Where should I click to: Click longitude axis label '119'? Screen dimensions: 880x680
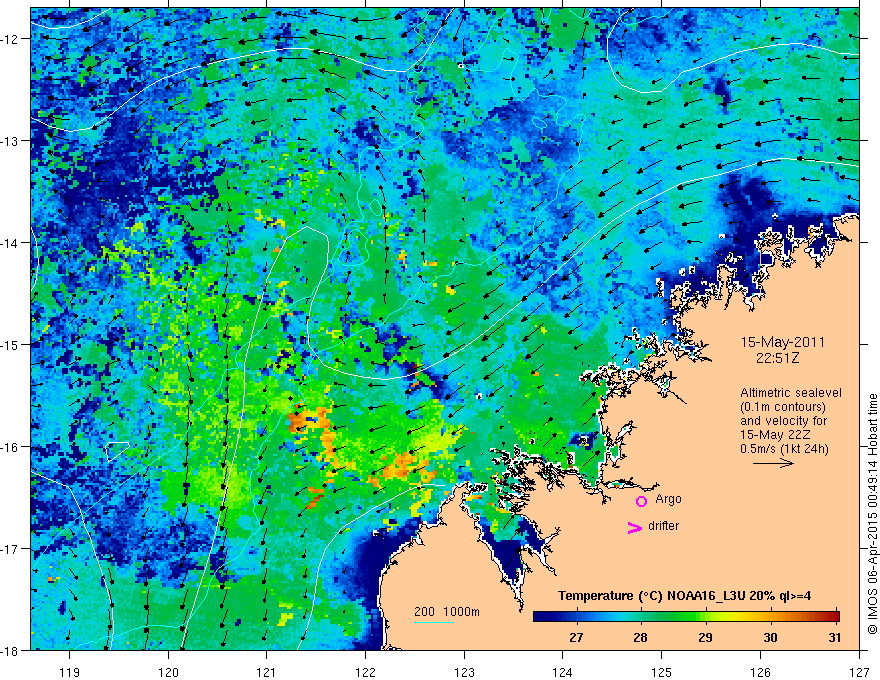coord(70,672)
